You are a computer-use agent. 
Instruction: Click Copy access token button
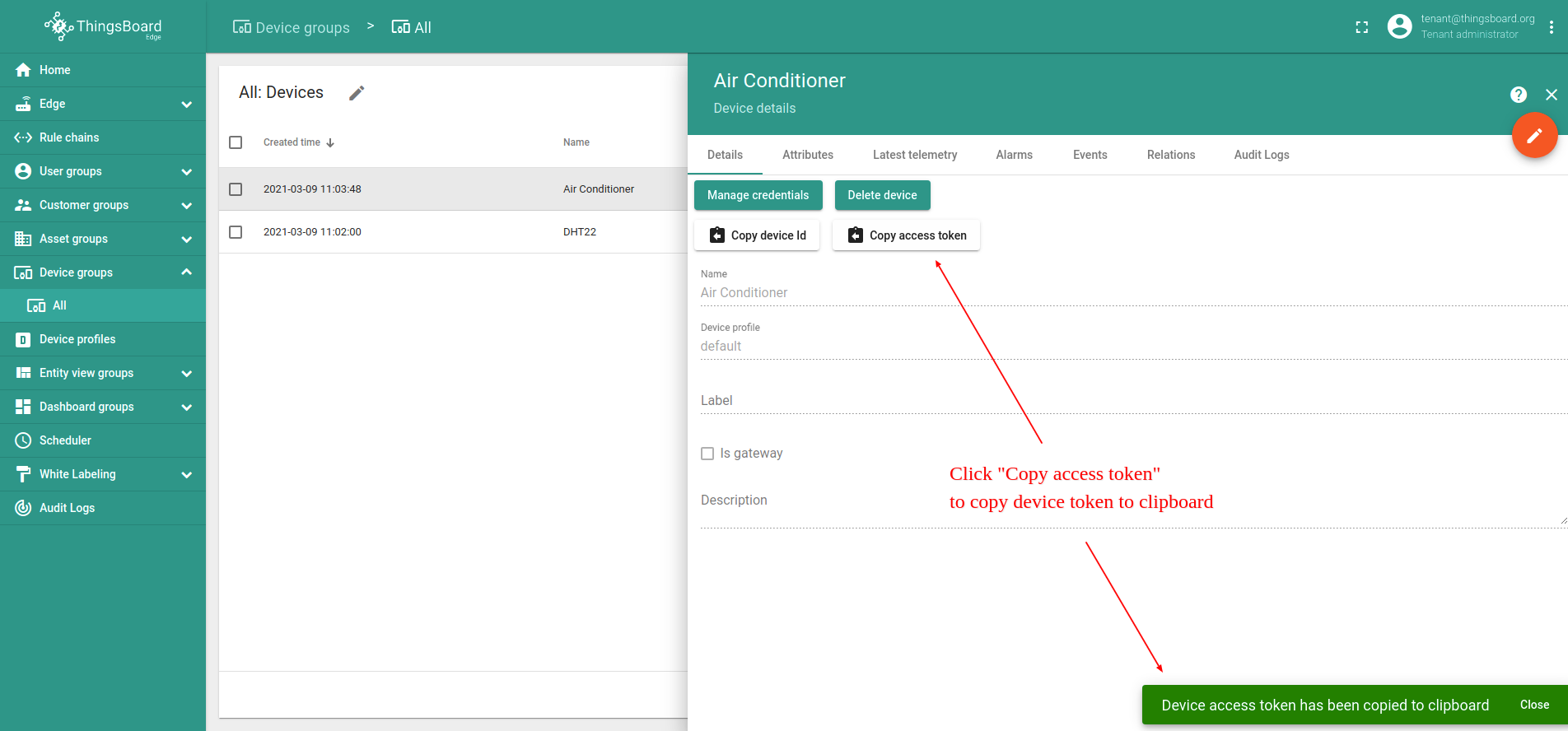pos(906,235)
